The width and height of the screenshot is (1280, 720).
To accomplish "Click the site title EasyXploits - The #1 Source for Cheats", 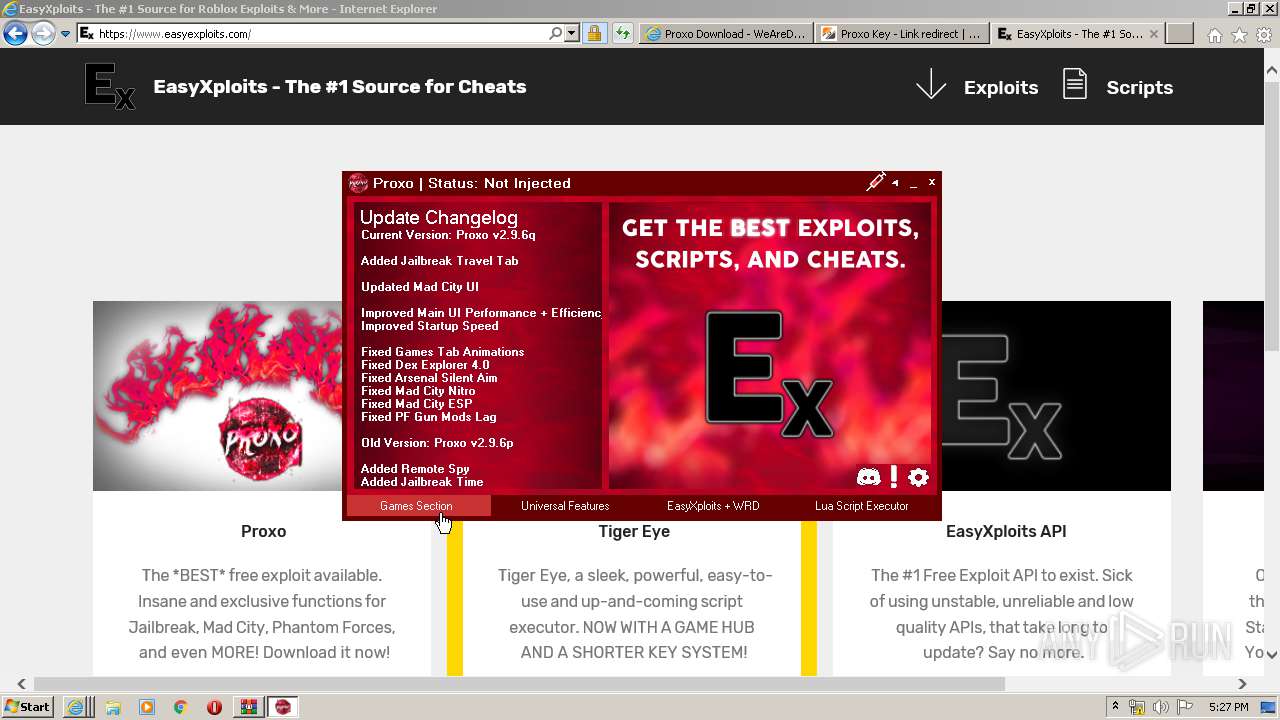I will click(x=340, y=86).
